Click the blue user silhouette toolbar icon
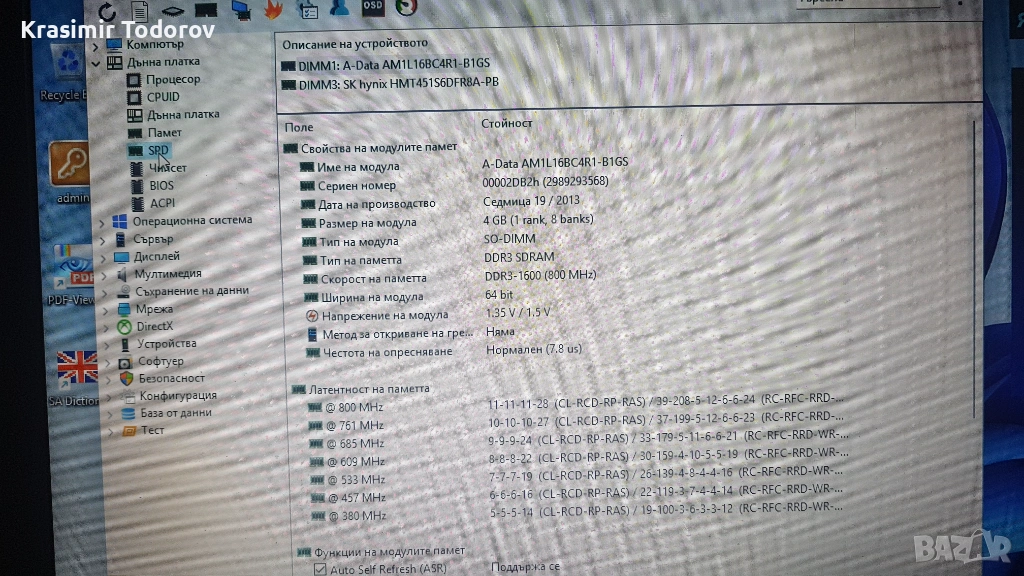1024x576 pixels. pyautogui.click(x=340, y=8)
